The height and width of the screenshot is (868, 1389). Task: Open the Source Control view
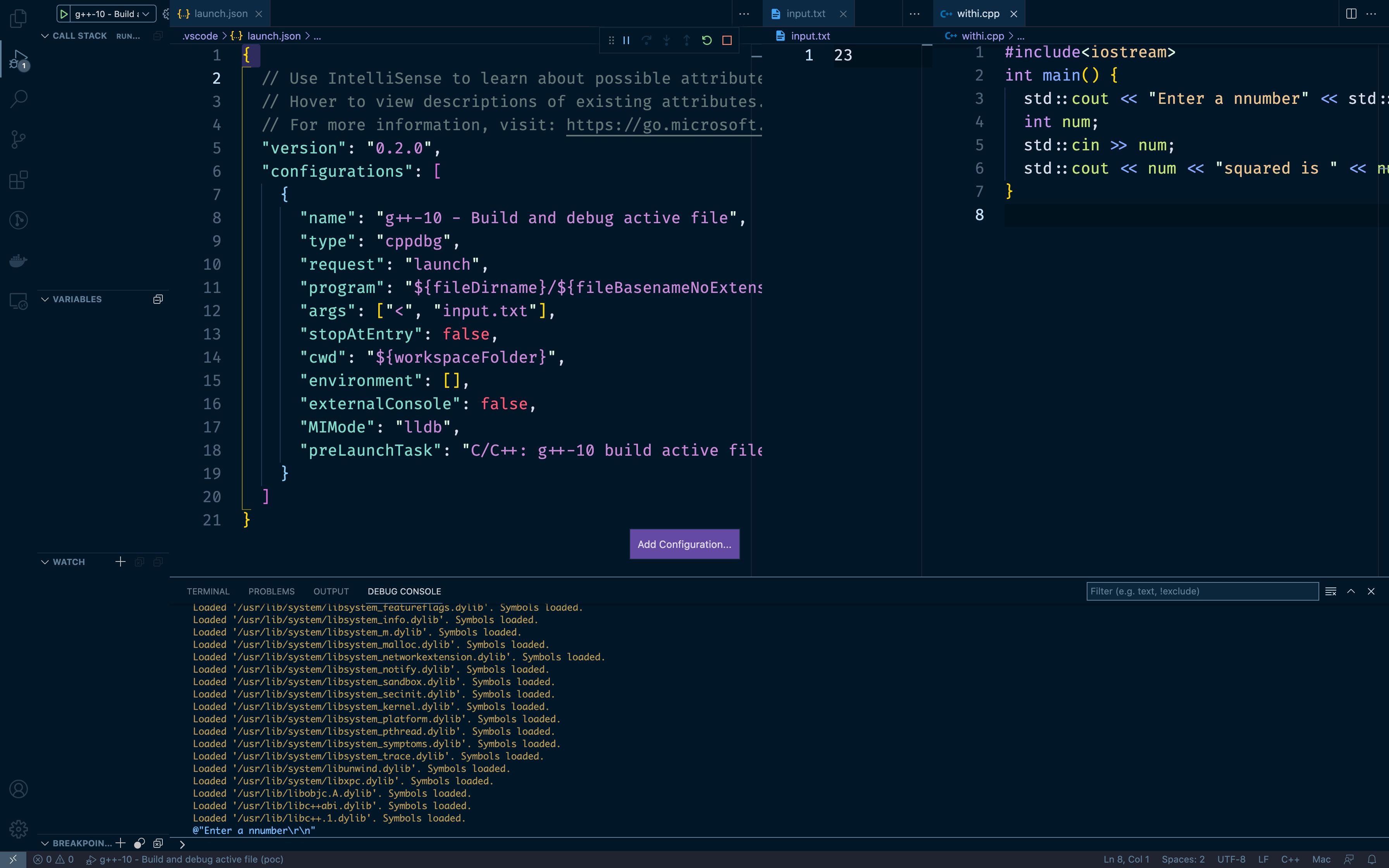(18, 139)
